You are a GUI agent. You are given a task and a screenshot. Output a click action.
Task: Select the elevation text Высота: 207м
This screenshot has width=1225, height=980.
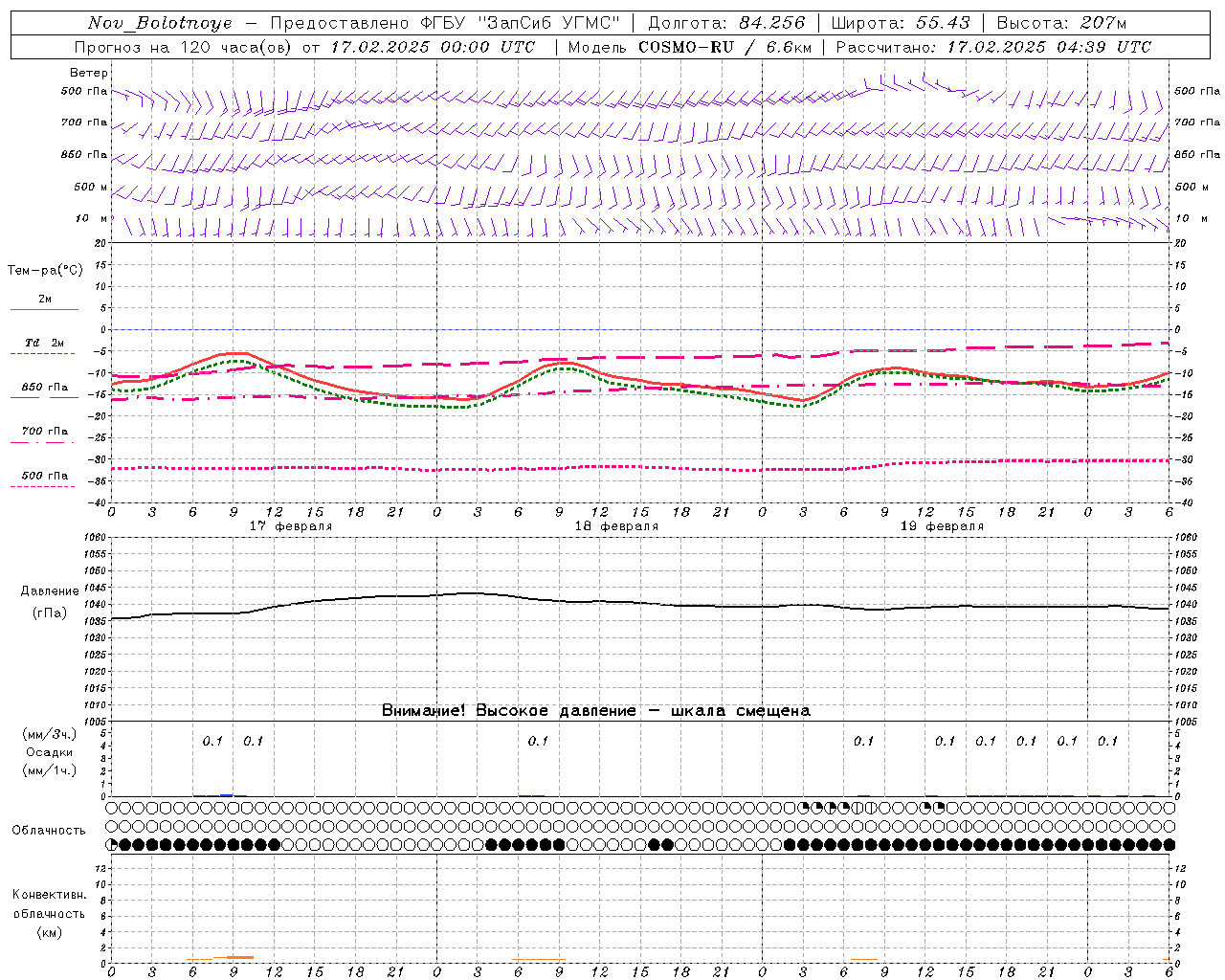point(1062,23)
